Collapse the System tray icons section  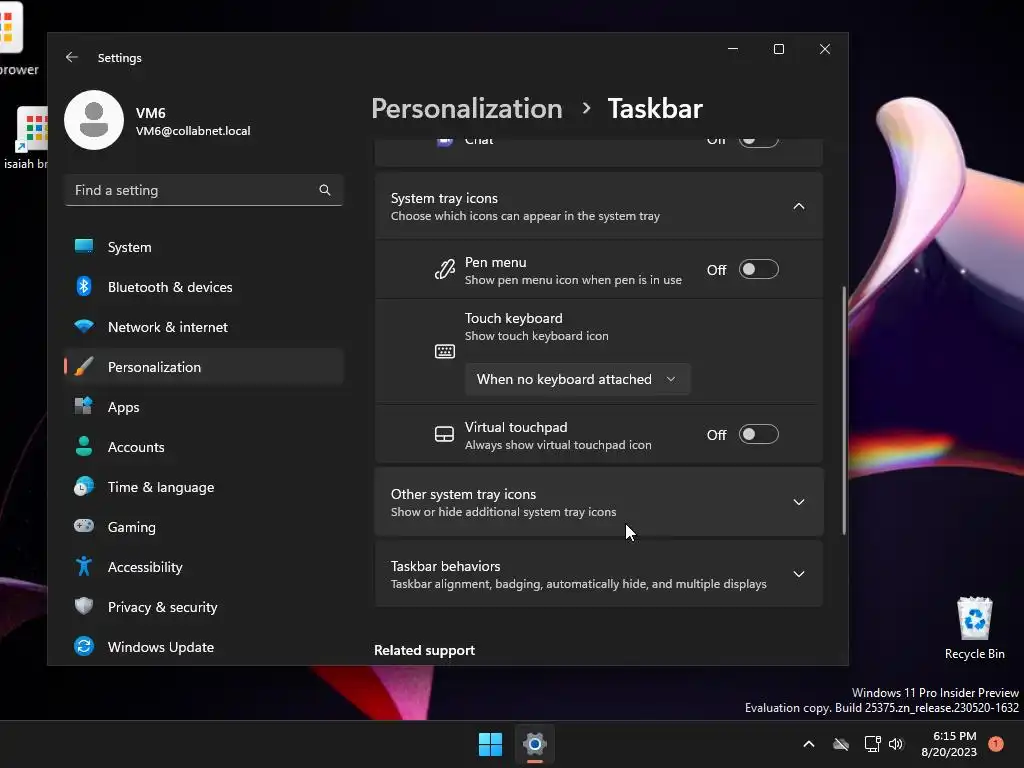click(x=799, y=206)
